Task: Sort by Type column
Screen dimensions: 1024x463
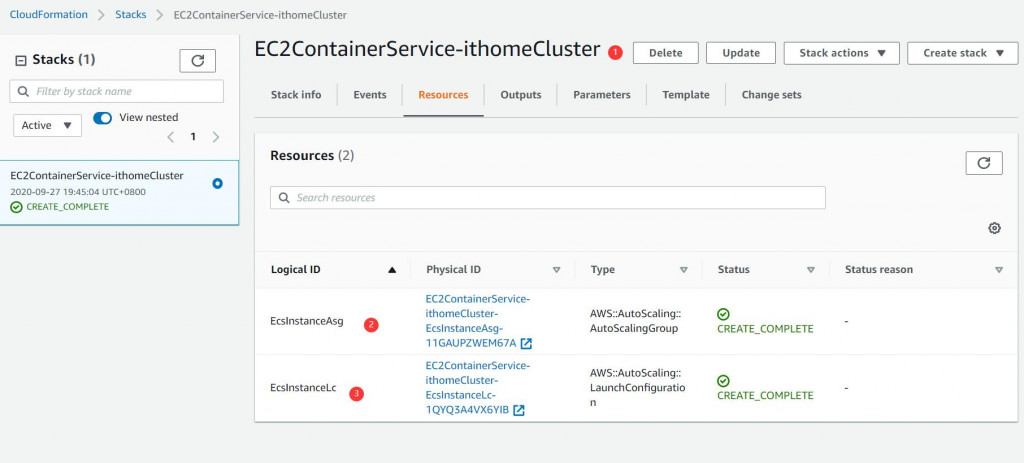Action: click(x=683, y=270)
